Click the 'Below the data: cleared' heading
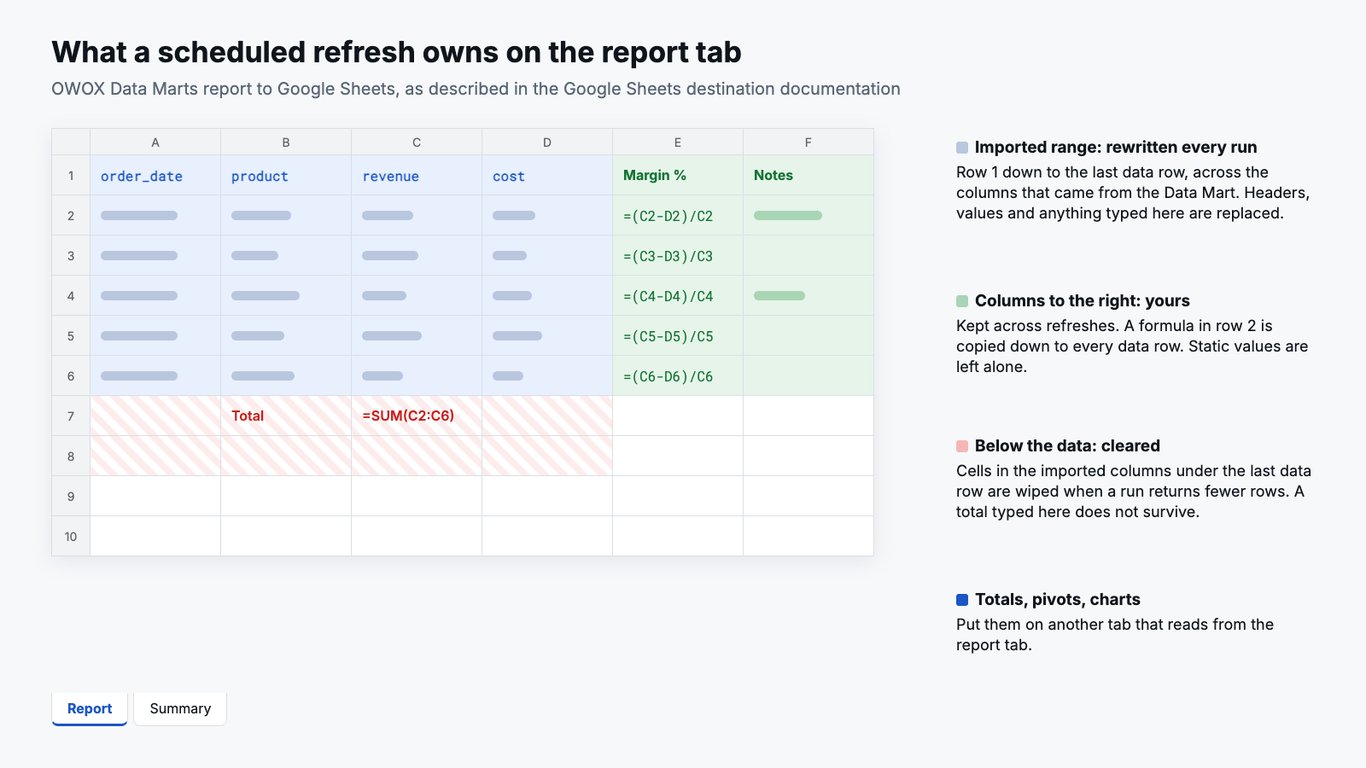1366x768 pixels. 1067,446
